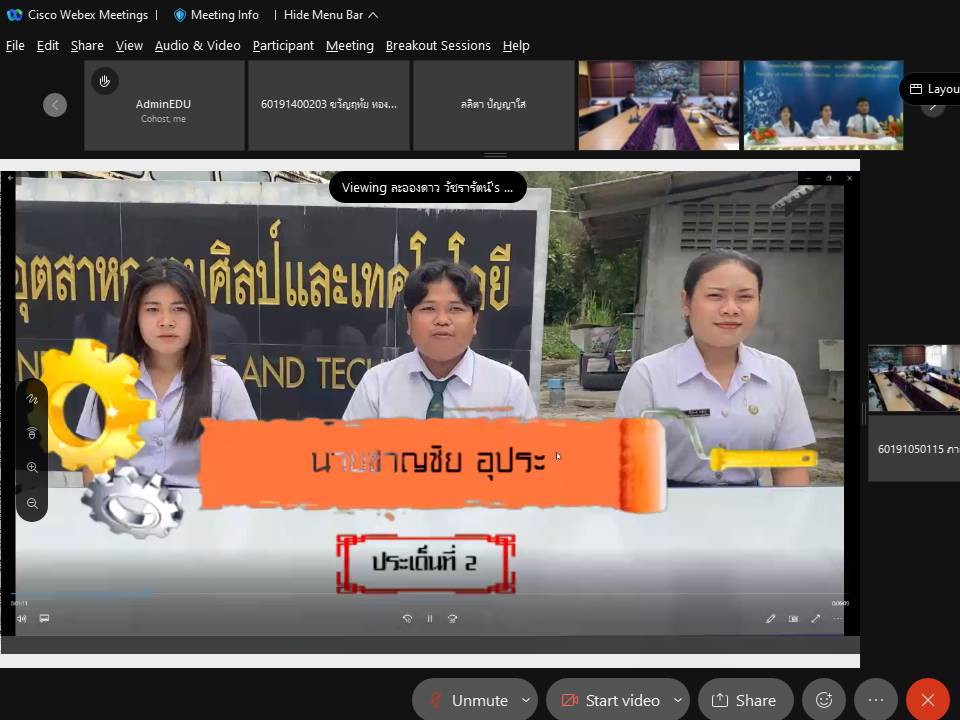Start video camera
This screenshot has height=720, width=960.
[610, 700]
